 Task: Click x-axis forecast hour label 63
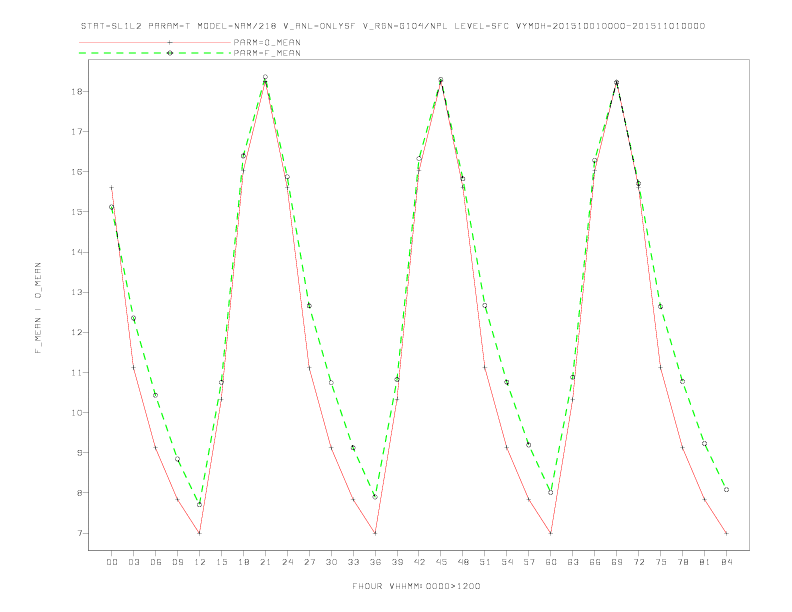point(573,562)
